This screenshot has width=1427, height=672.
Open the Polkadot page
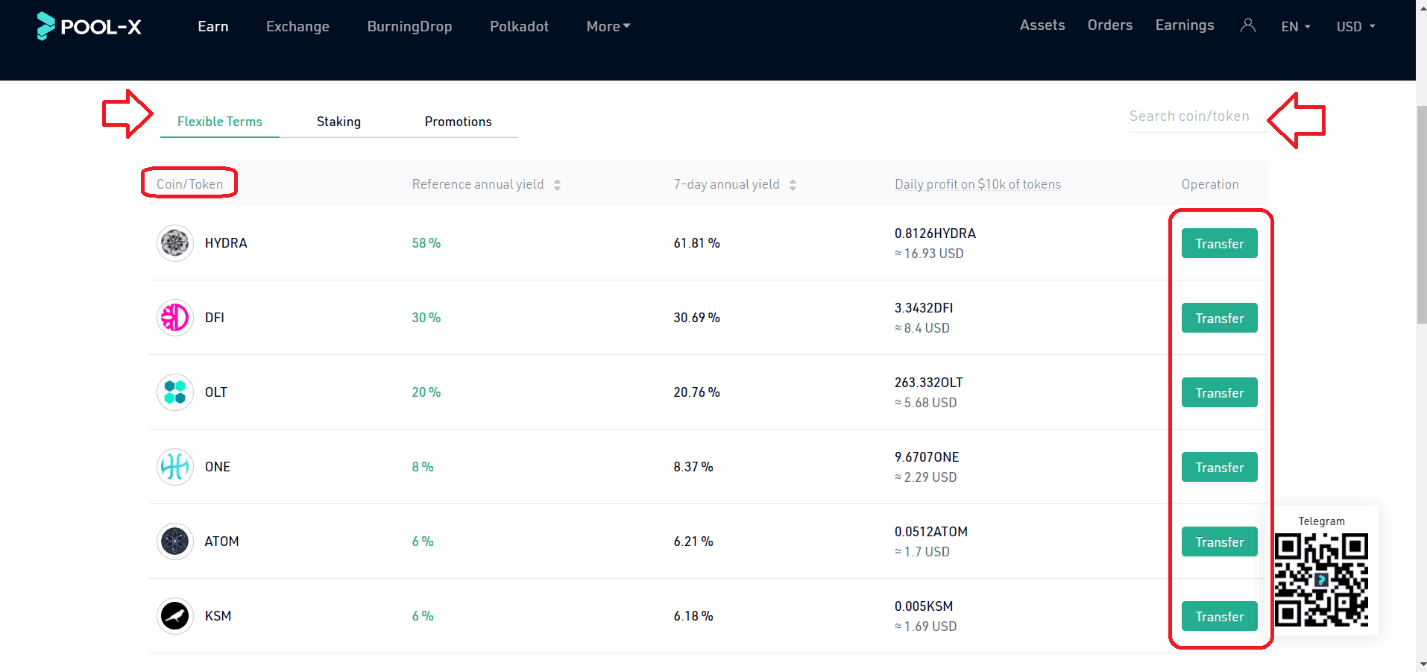coord(519,26)
